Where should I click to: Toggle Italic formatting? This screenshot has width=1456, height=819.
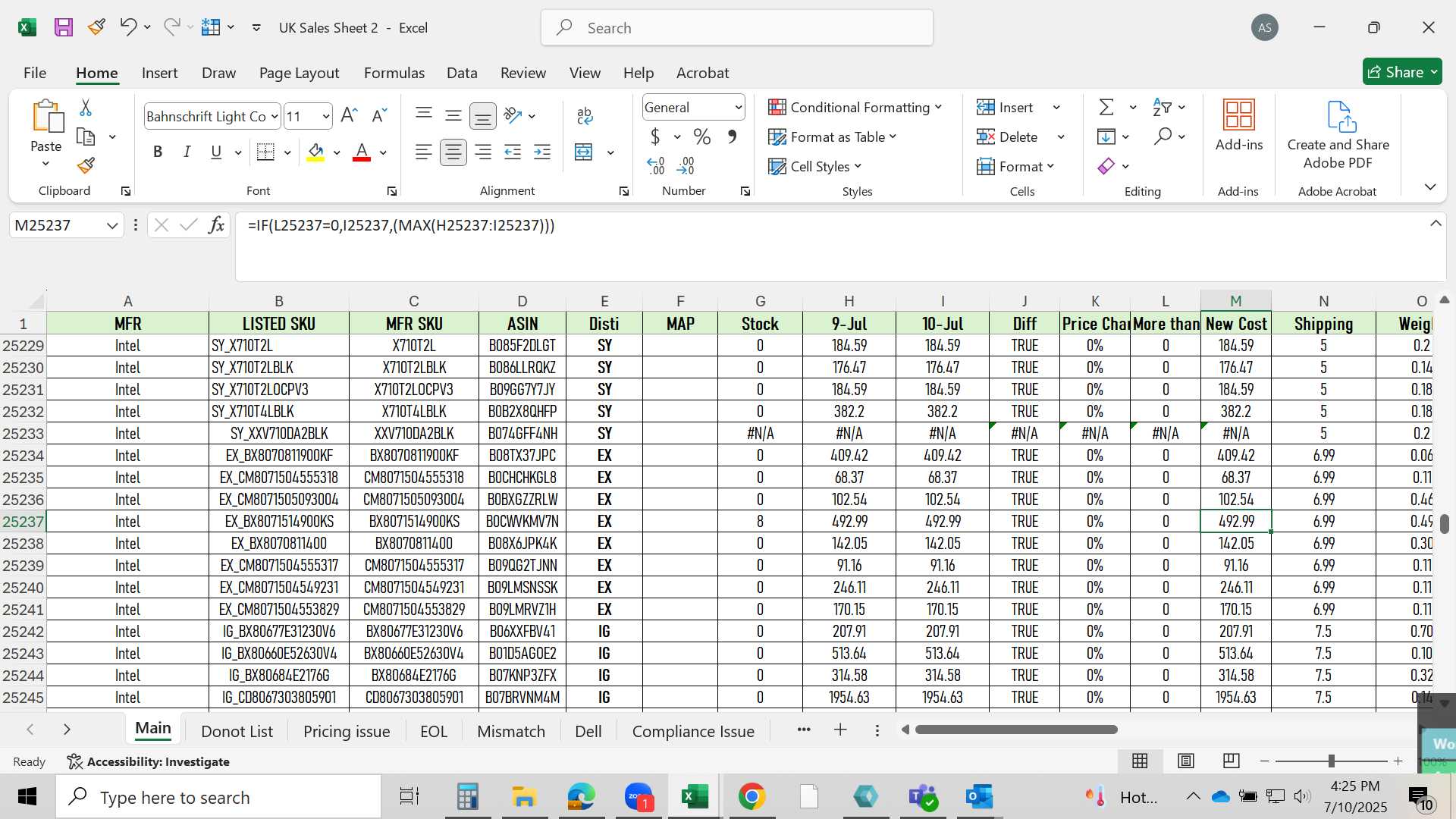(187, 152)
